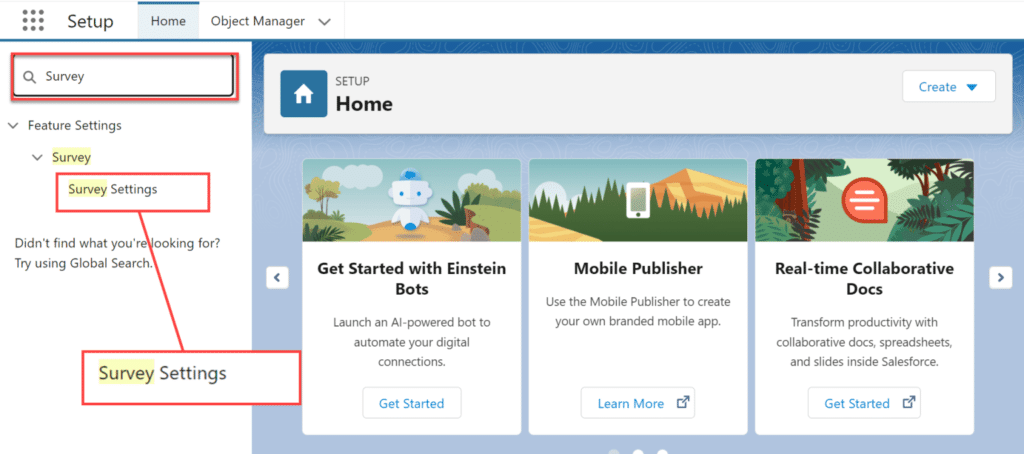Expand the Object Manager tab dropdown chevron
Image resolution: width=1024 pixels, height=454 pixels.
[324, 21]
